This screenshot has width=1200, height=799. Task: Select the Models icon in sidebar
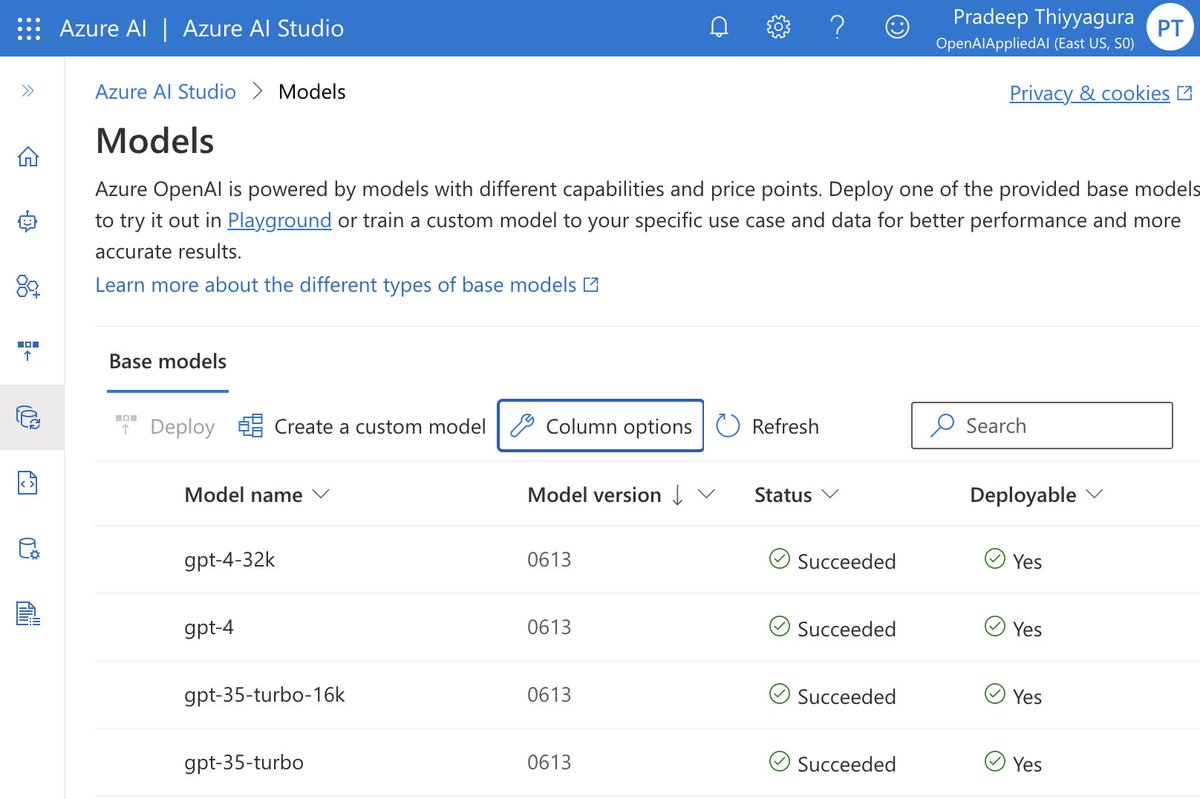28,418
